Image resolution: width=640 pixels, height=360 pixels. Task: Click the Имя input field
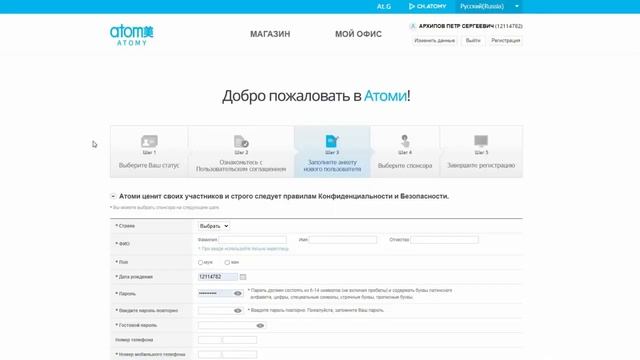343,240
